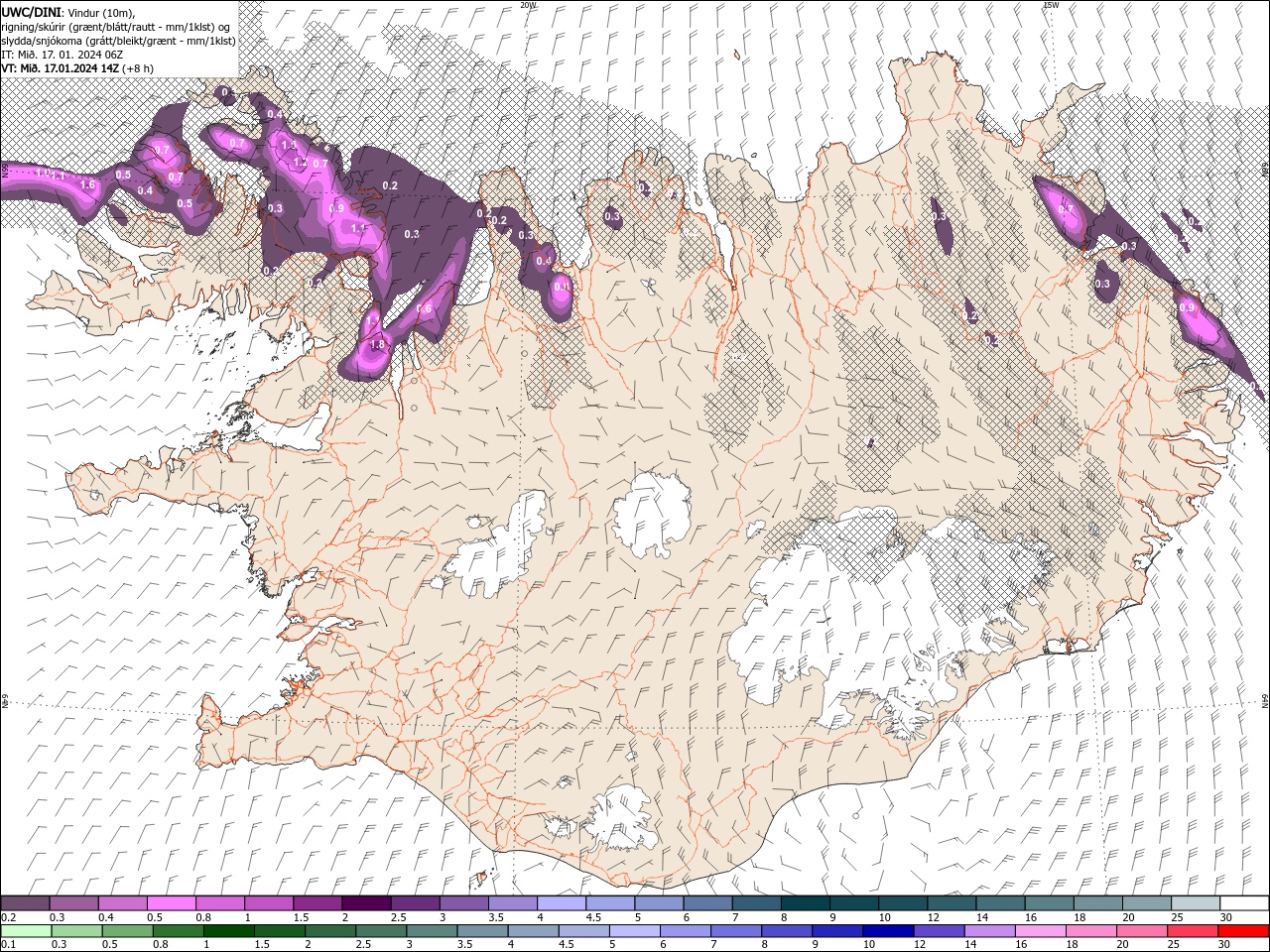Click the 0.2 label under the upper legend

click(x=9, y=917)
